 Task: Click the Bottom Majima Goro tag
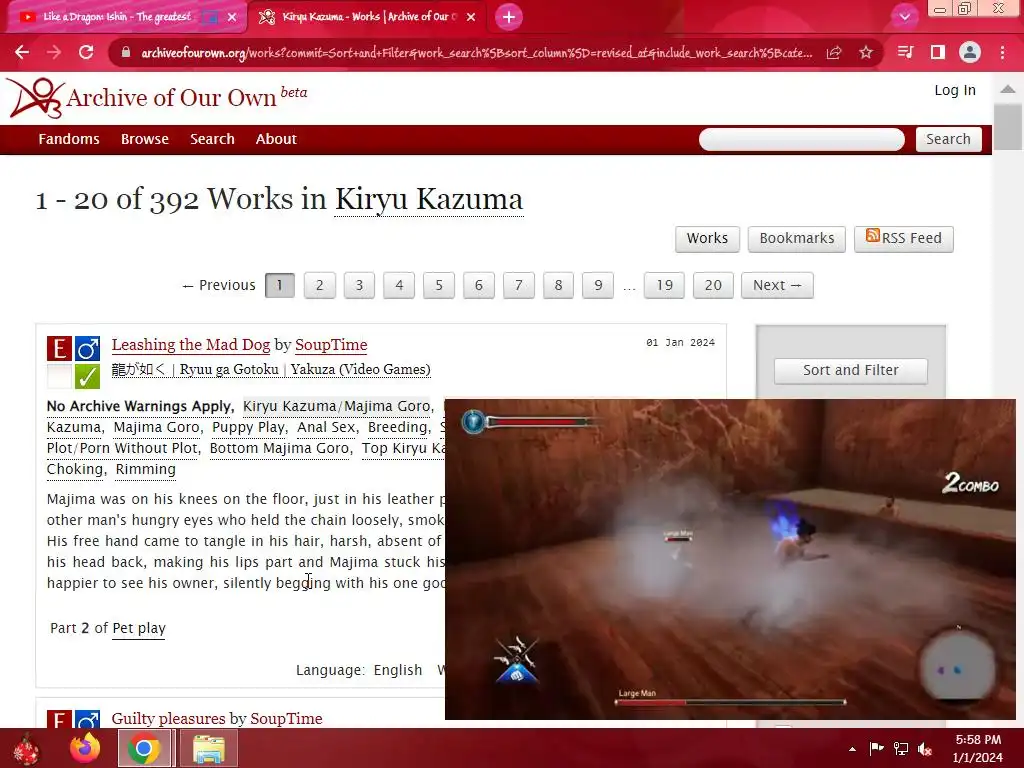[280, 448]
